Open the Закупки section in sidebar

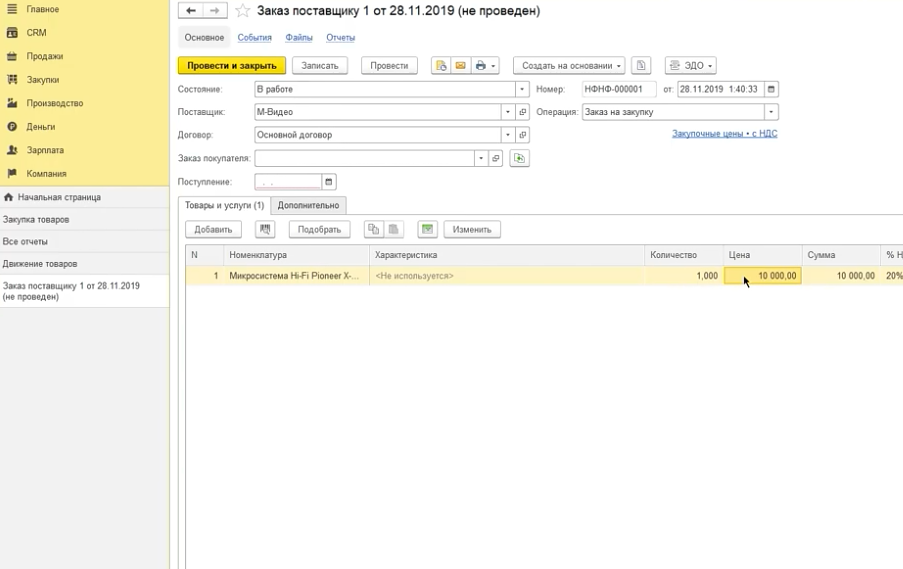pyautogui.click(x=43, y=80)
